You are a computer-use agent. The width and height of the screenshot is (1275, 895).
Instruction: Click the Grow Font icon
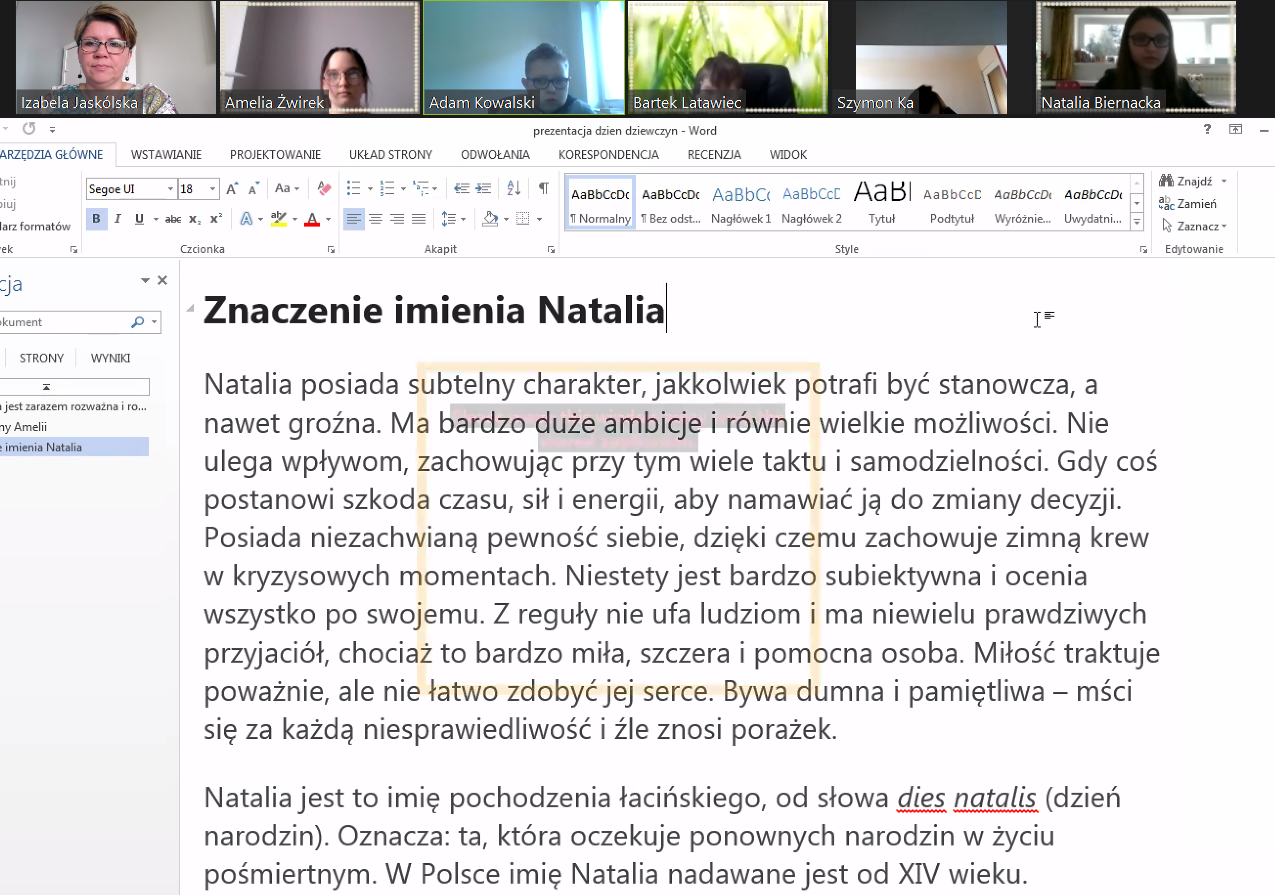pyautogui.click(x=232, y=188)
